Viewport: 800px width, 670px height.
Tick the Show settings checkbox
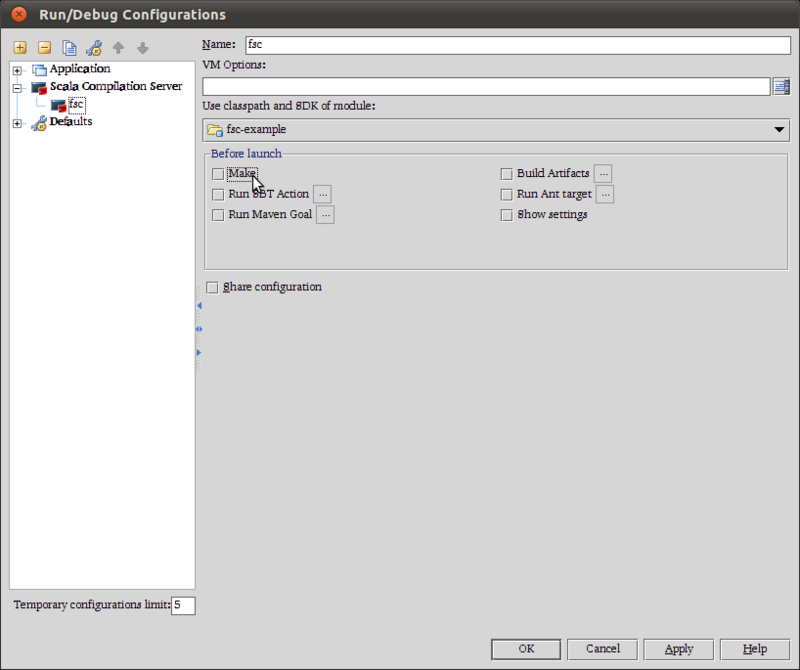pos(507,215)
